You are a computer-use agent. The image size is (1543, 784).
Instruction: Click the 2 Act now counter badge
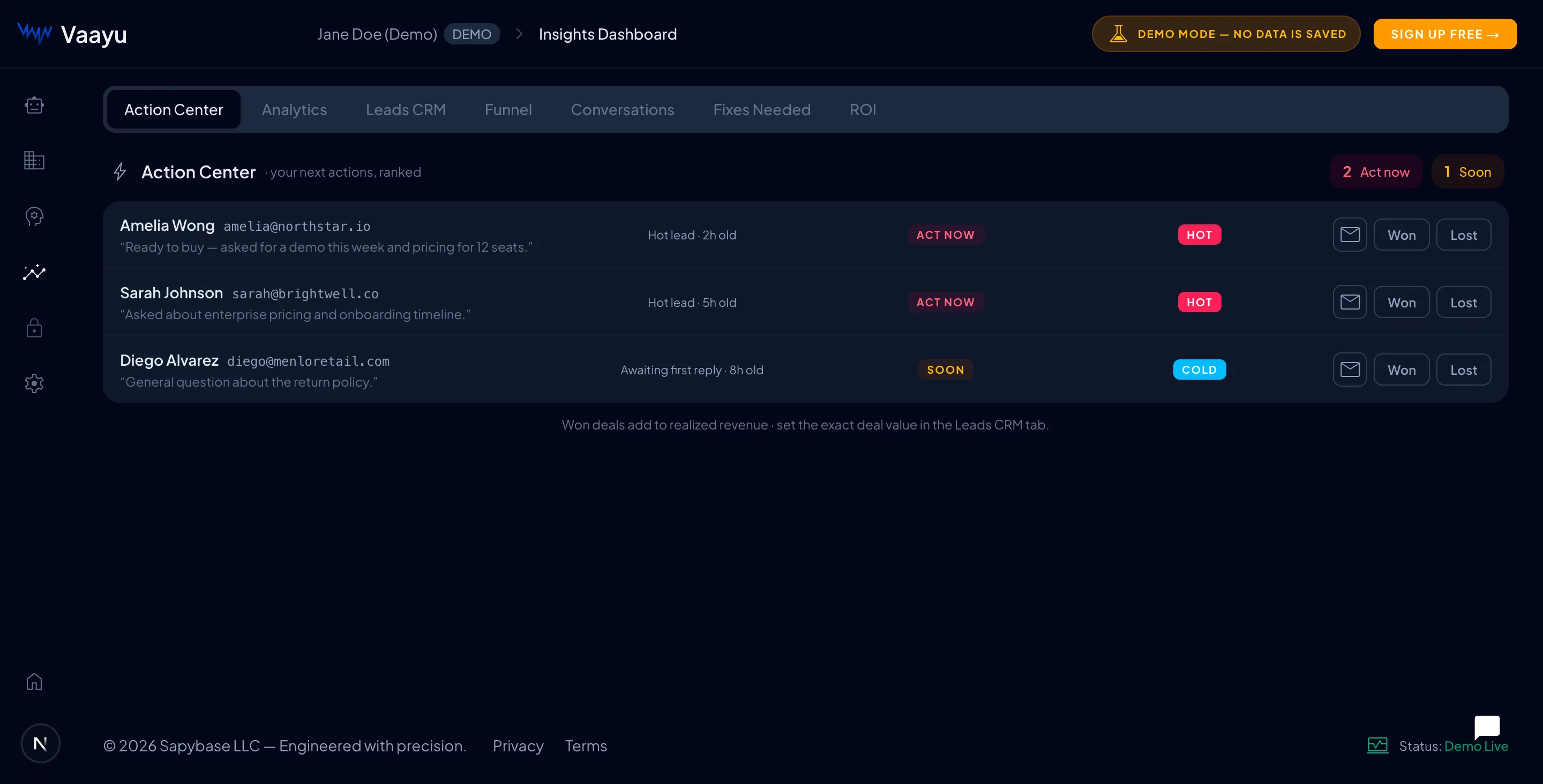(1376, 172)
